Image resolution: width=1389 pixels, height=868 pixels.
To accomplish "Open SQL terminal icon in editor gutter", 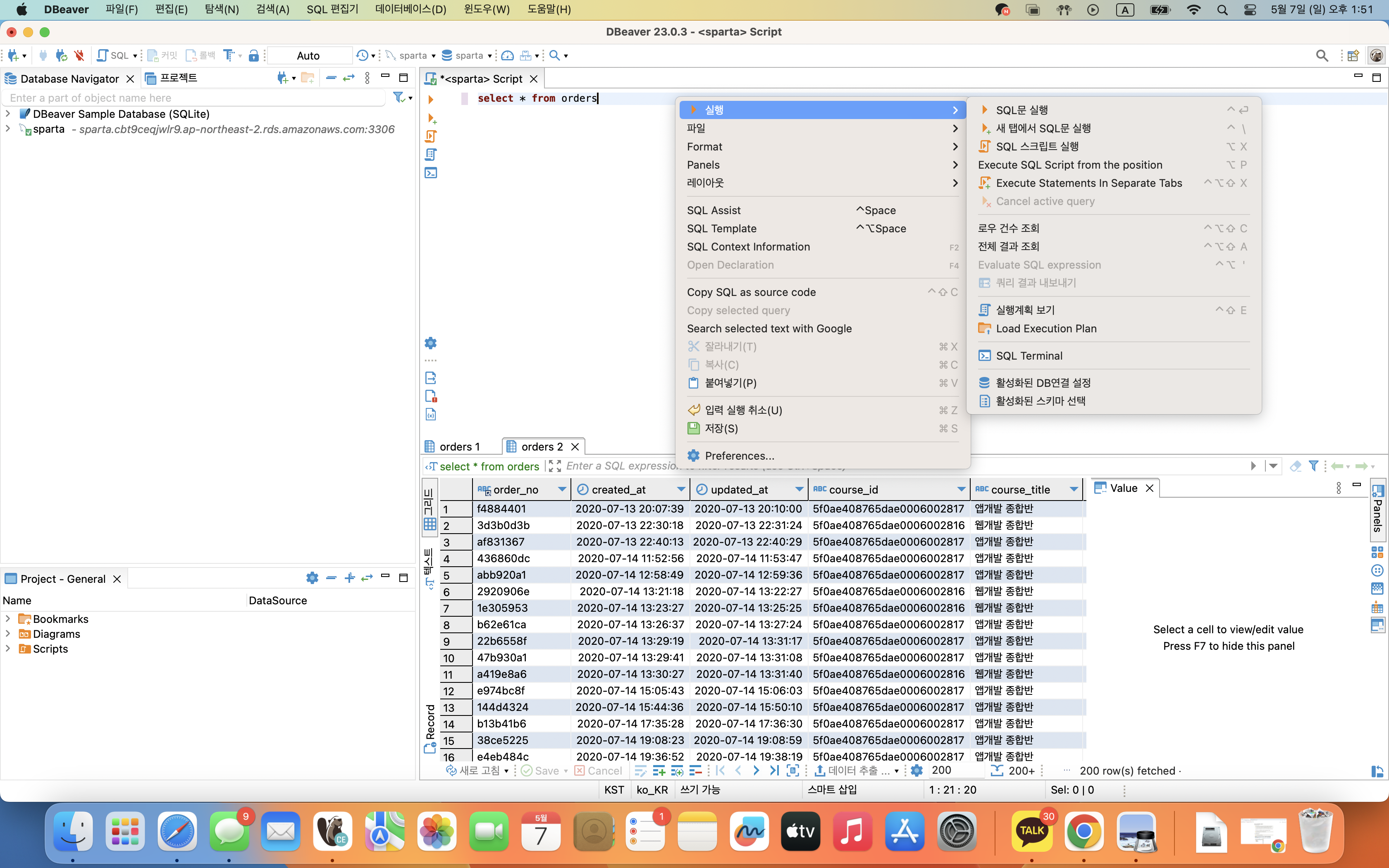I will click(x=431, y=173).
